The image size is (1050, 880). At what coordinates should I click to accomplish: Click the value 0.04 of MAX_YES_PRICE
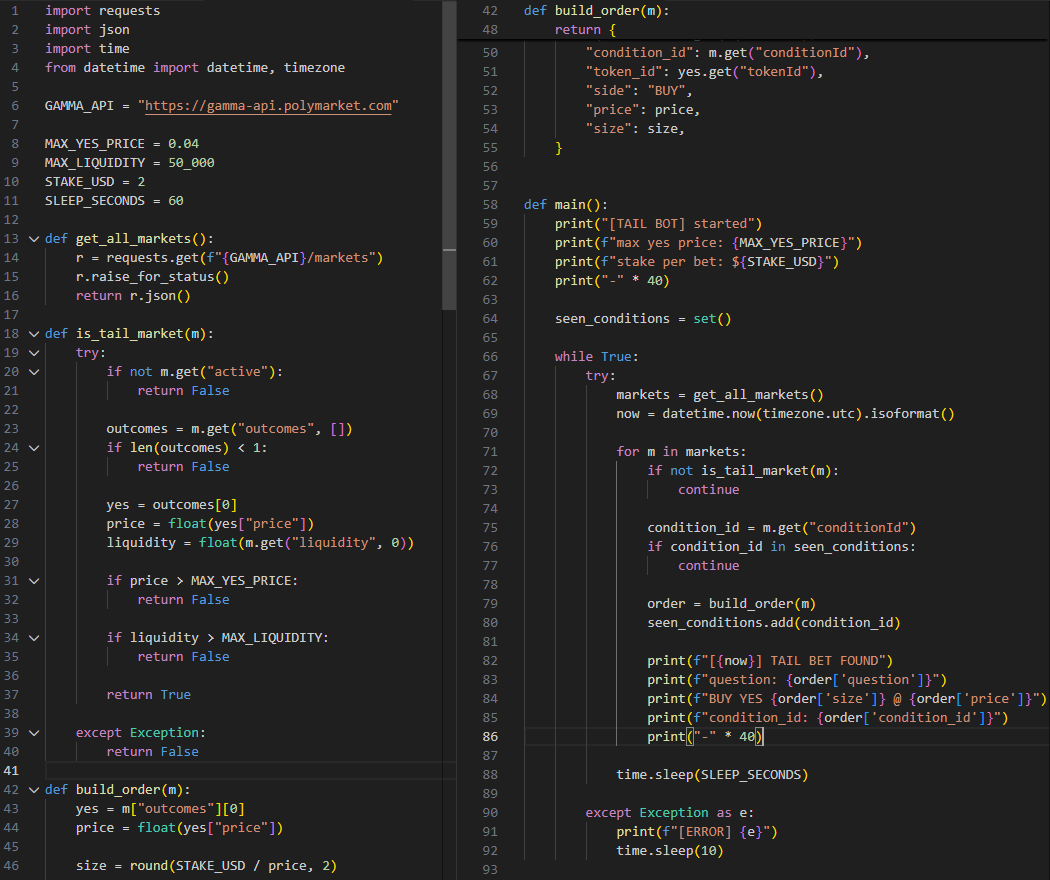click(x=183, y=144)
